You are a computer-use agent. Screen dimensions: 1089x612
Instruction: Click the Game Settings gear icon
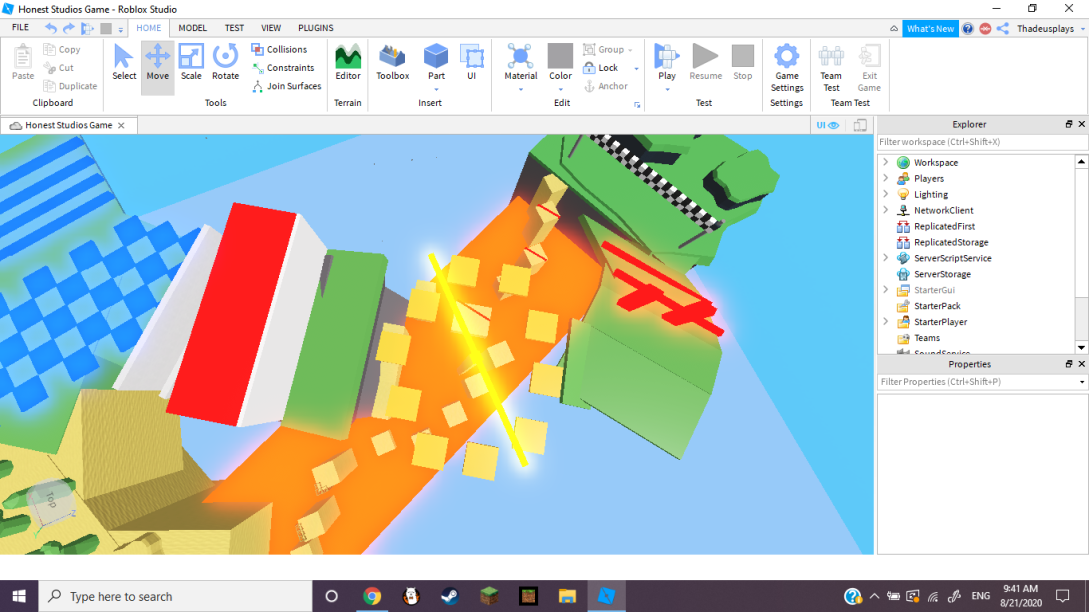pyautogui.click(x=787, y=57)
